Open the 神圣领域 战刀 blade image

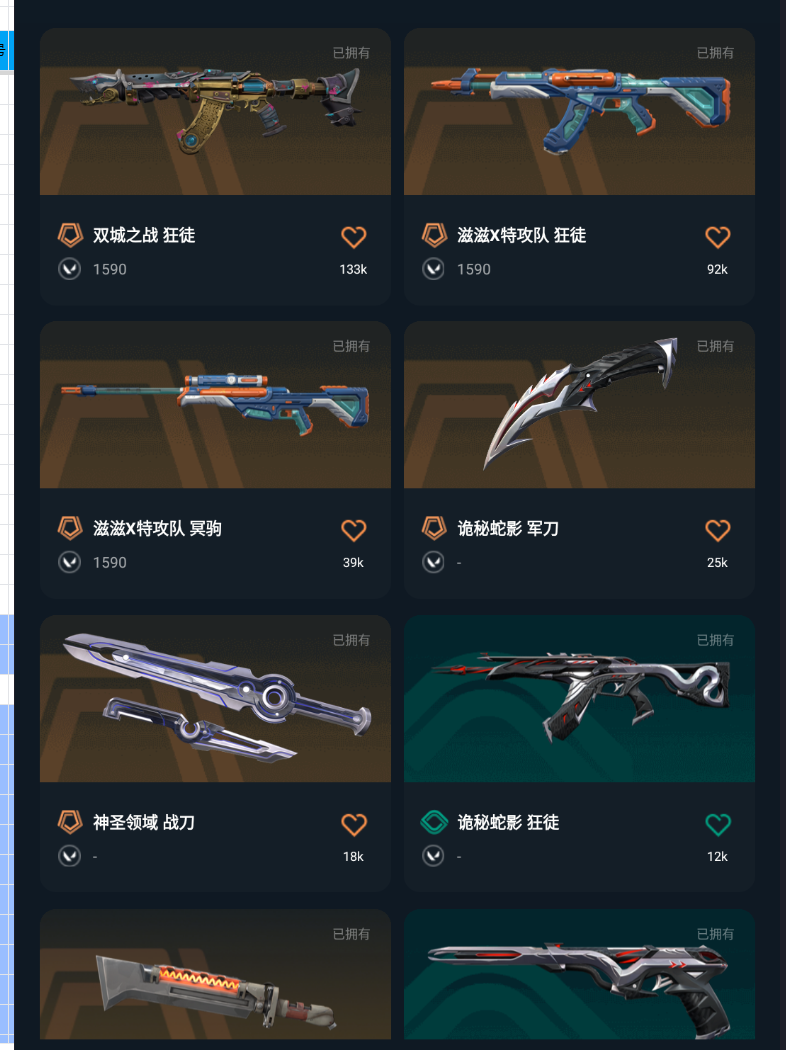[x=216, y=698]
